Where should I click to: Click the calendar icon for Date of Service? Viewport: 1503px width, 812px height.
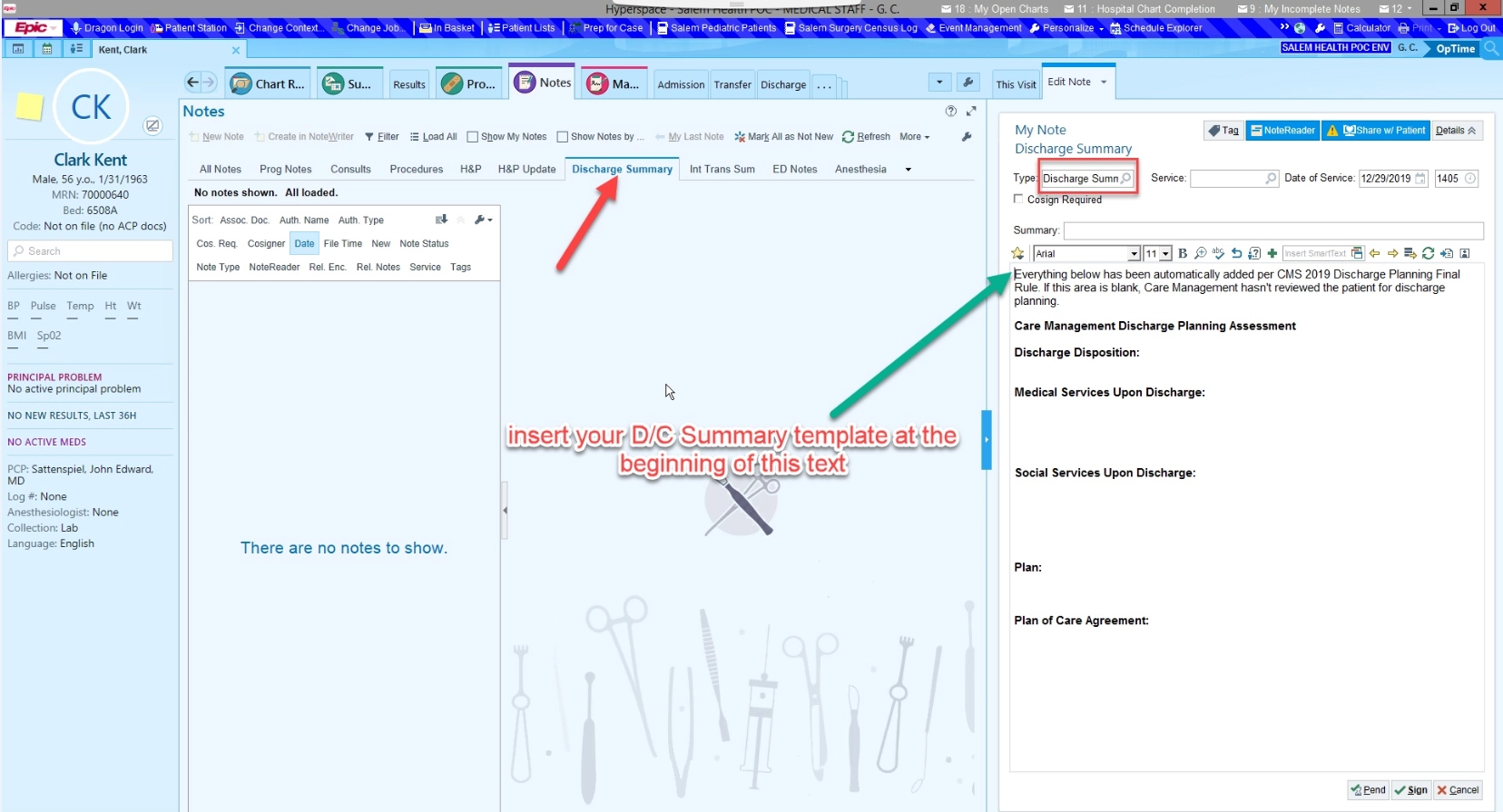(1420, 179)
